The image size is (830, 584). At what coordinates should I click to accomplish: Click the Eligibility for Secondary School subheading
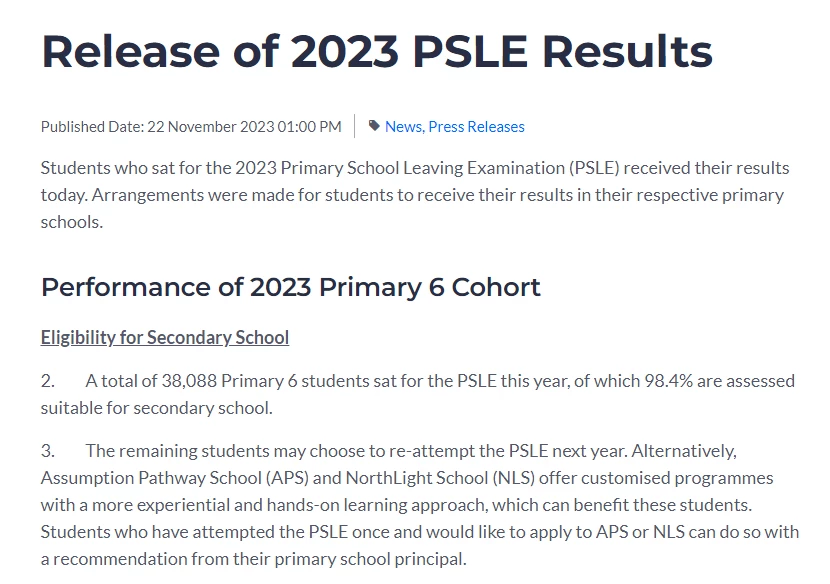coord(165,337)
